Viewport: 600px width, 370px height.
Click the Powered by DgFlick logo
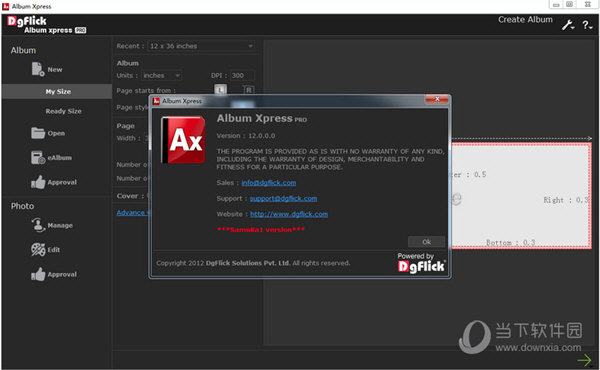point(421,263)
